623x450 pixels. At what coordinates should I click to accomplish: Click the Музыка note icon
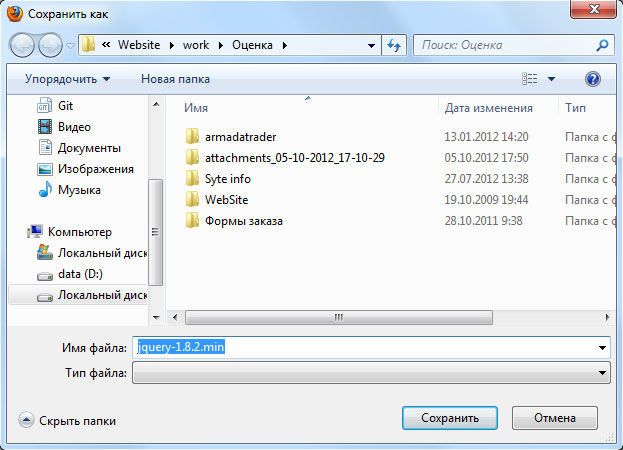click(x=45, y=189)
